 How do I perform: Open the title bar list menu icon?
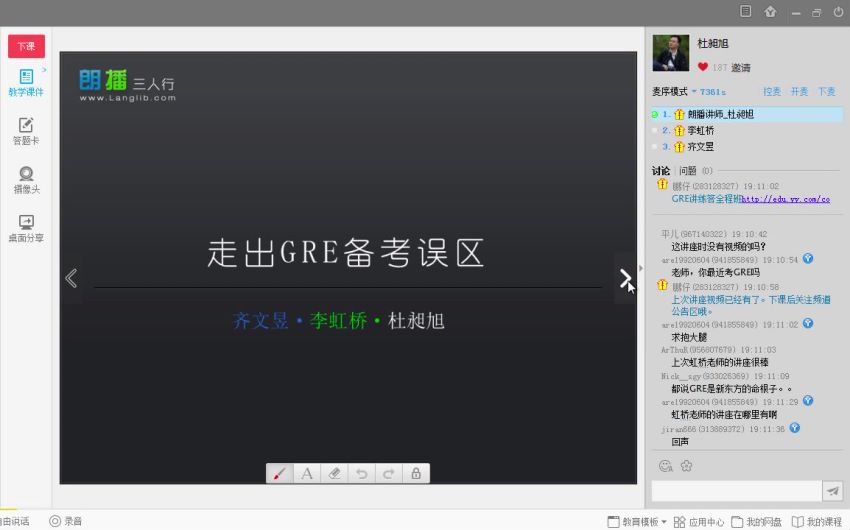coord(745,11)
